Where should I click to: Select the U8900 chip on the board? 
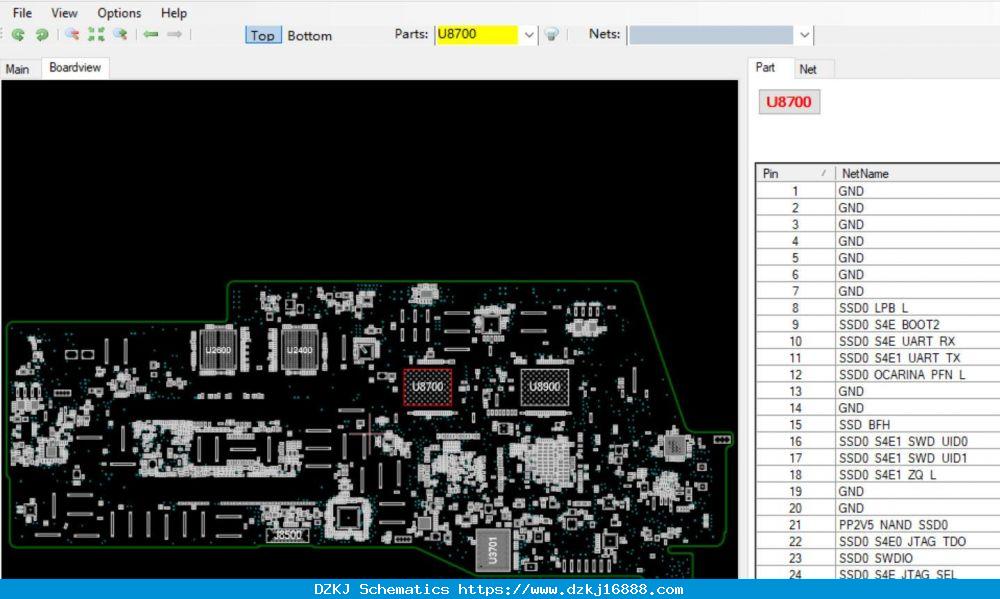coord(545,387)
